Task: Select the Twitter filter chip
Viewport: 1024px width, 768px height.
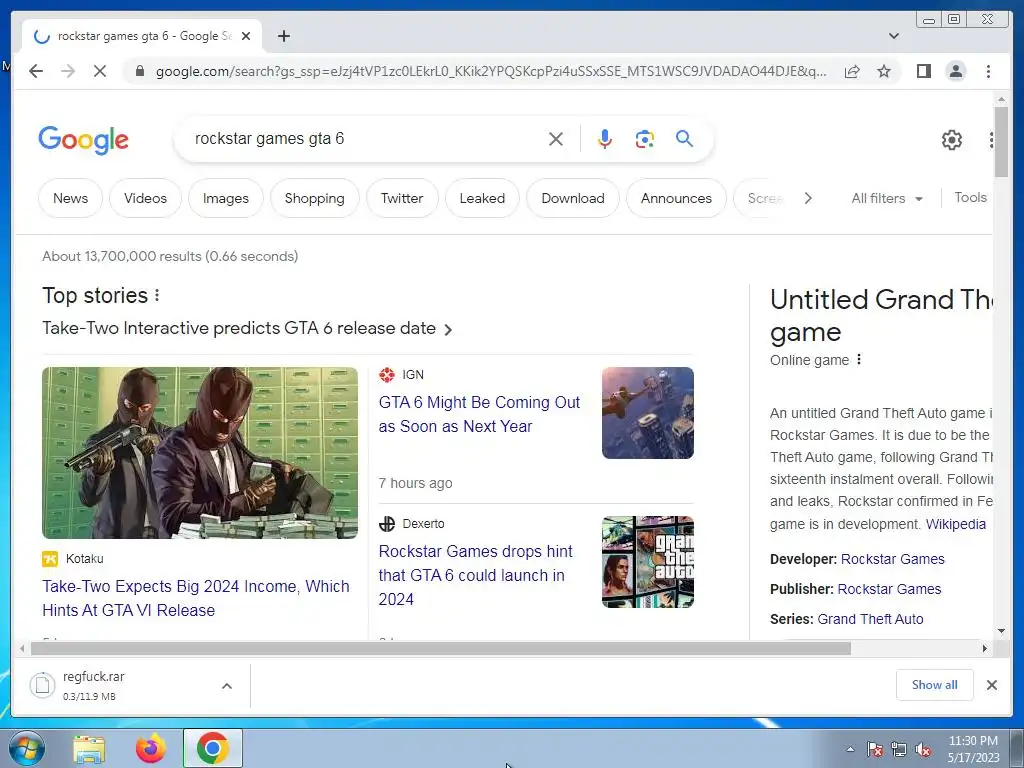Action: [x=402, y=198]
